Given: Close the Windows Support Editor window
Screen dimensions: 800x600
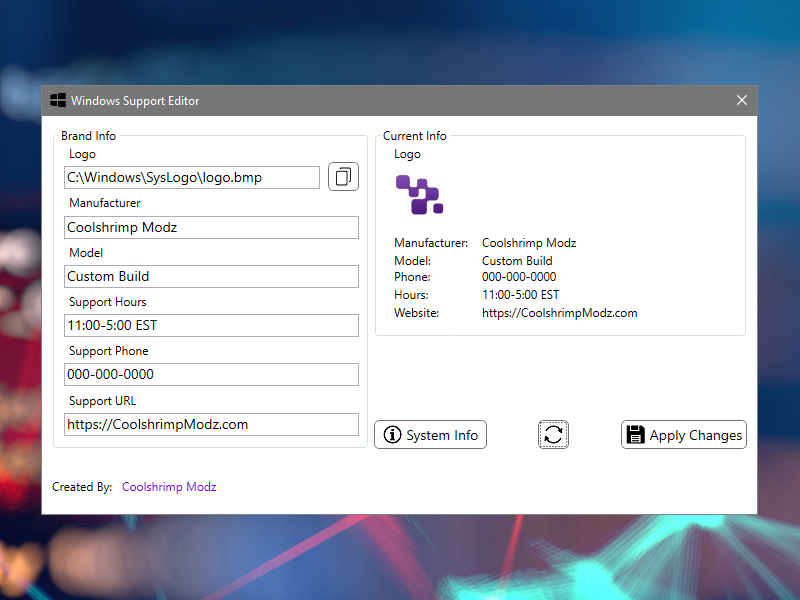Looking at the screenshot, I should [742, 100].
